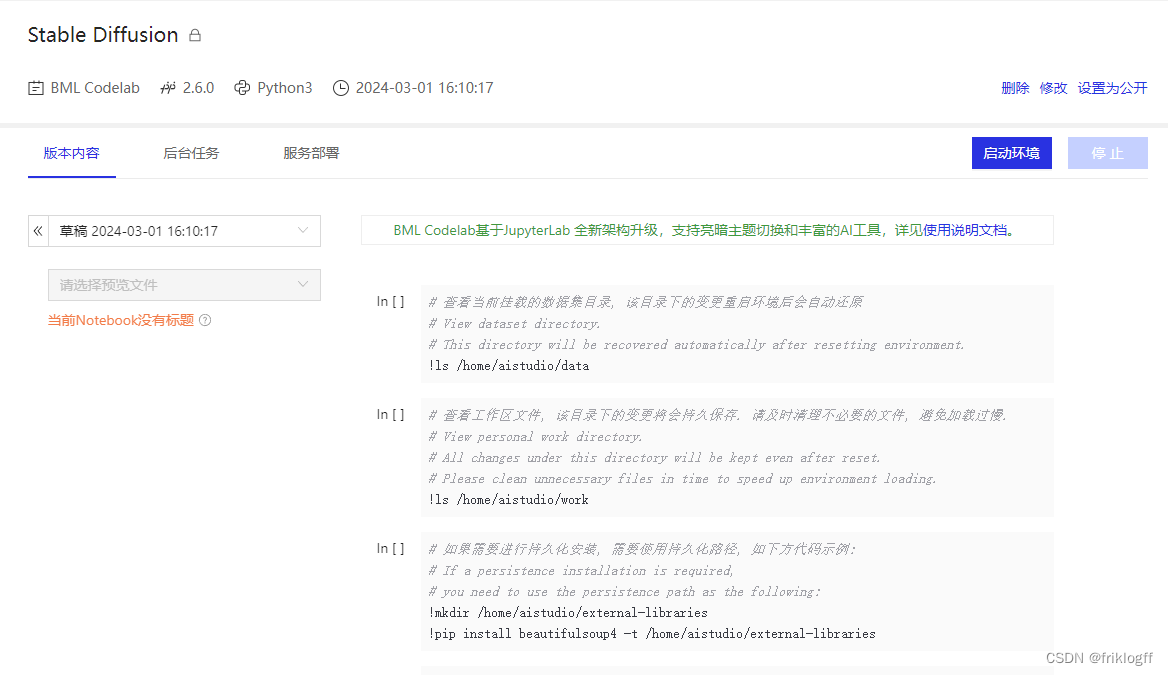This screenshot has height=675, width=1168.
Task: Click the line !ls /home/aistudio/work
Action: point(509,500)
